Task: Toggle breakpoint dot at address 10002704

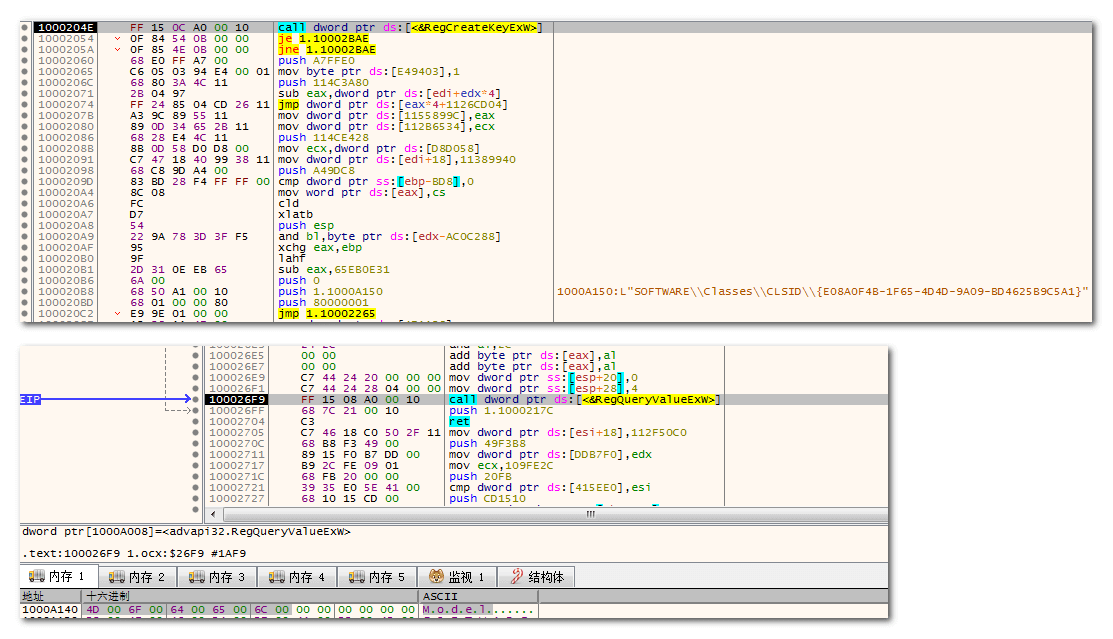Action: click(x=196, y=422)
